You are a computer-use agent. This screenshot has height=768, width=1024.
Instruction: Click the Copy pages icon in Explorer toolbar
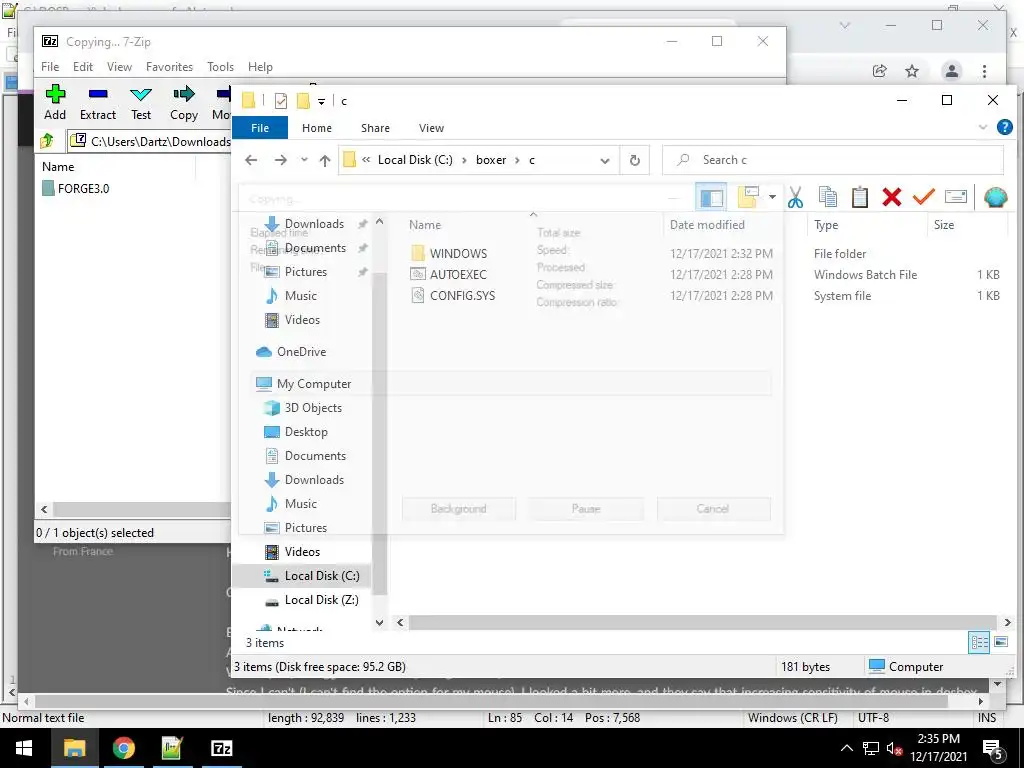click(x=827, y=197)
